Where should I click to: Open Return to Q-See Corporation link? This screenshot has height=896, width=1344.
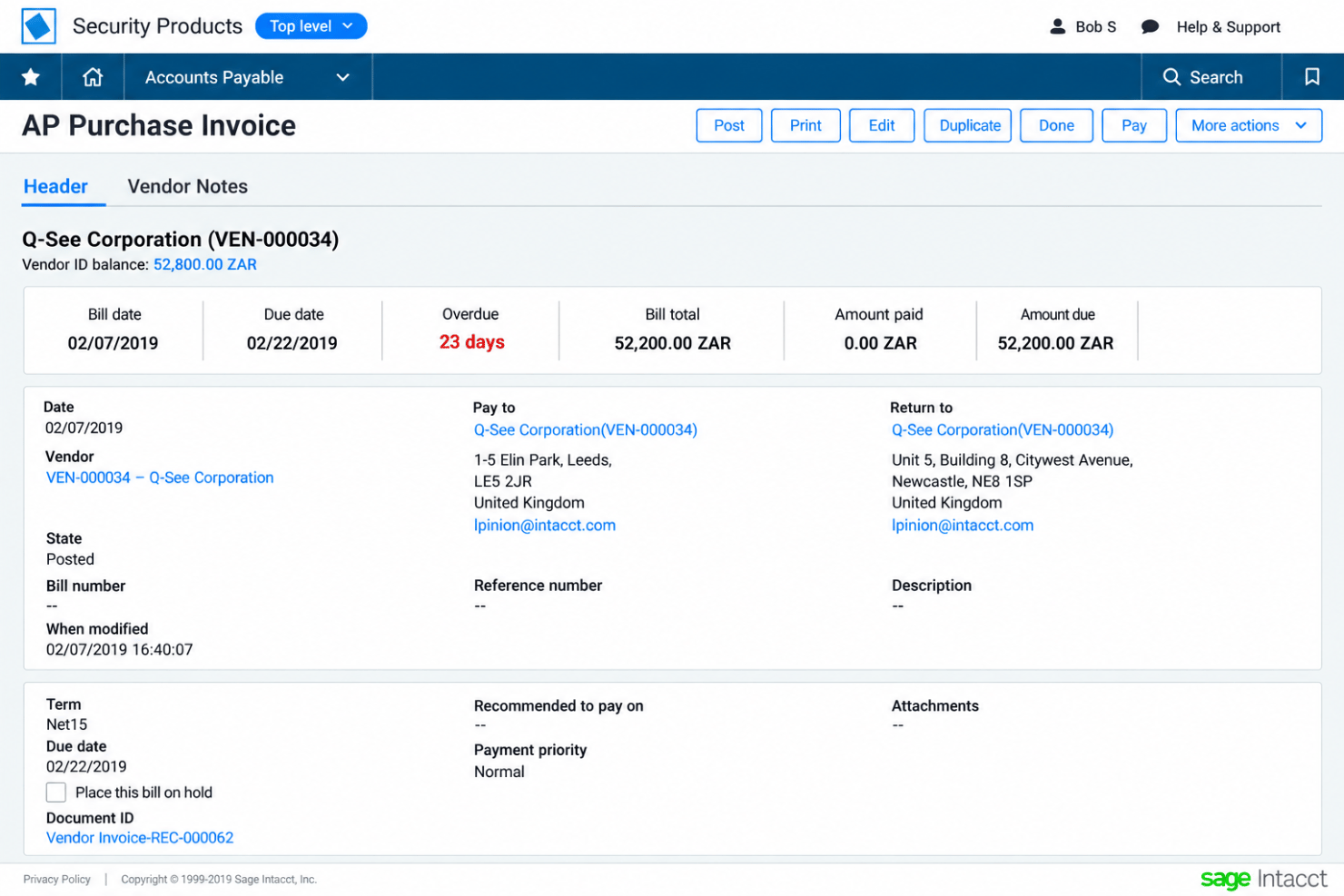pyautogui.click(x=1003, y=429)
